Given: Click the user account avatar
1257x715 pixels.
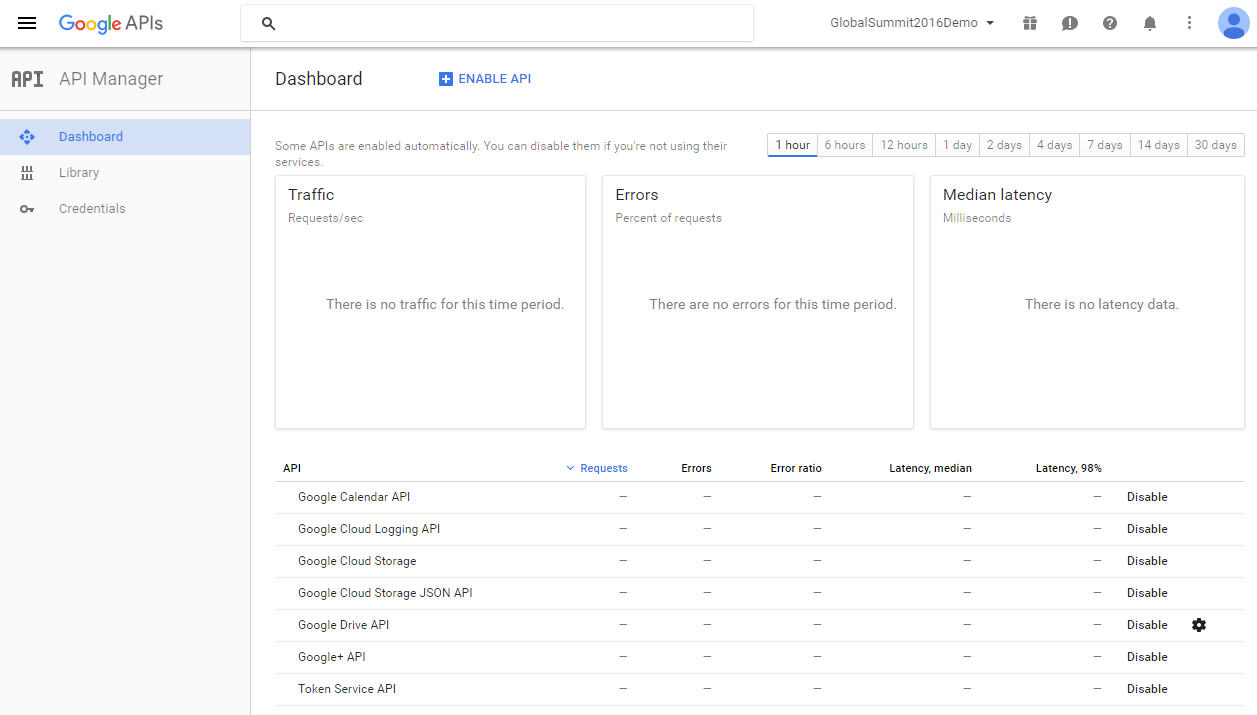Looking at the screenshot, I should point(1233,23).
